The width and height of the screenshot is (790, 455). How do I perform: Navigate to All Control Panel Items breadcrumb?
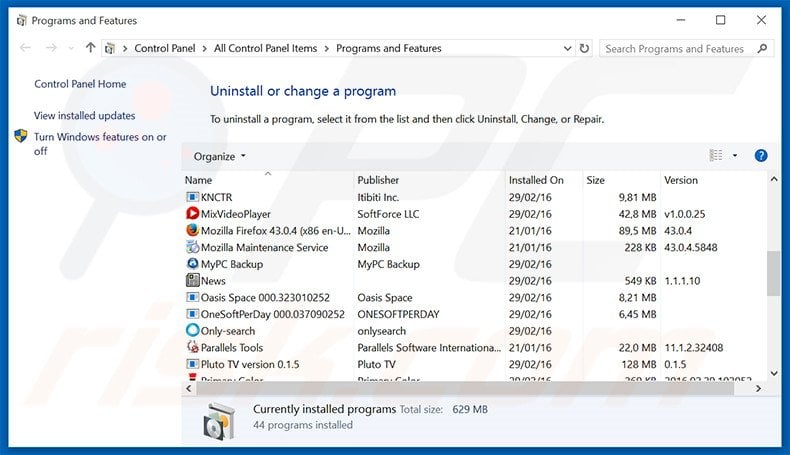click(x=266, y=48)
